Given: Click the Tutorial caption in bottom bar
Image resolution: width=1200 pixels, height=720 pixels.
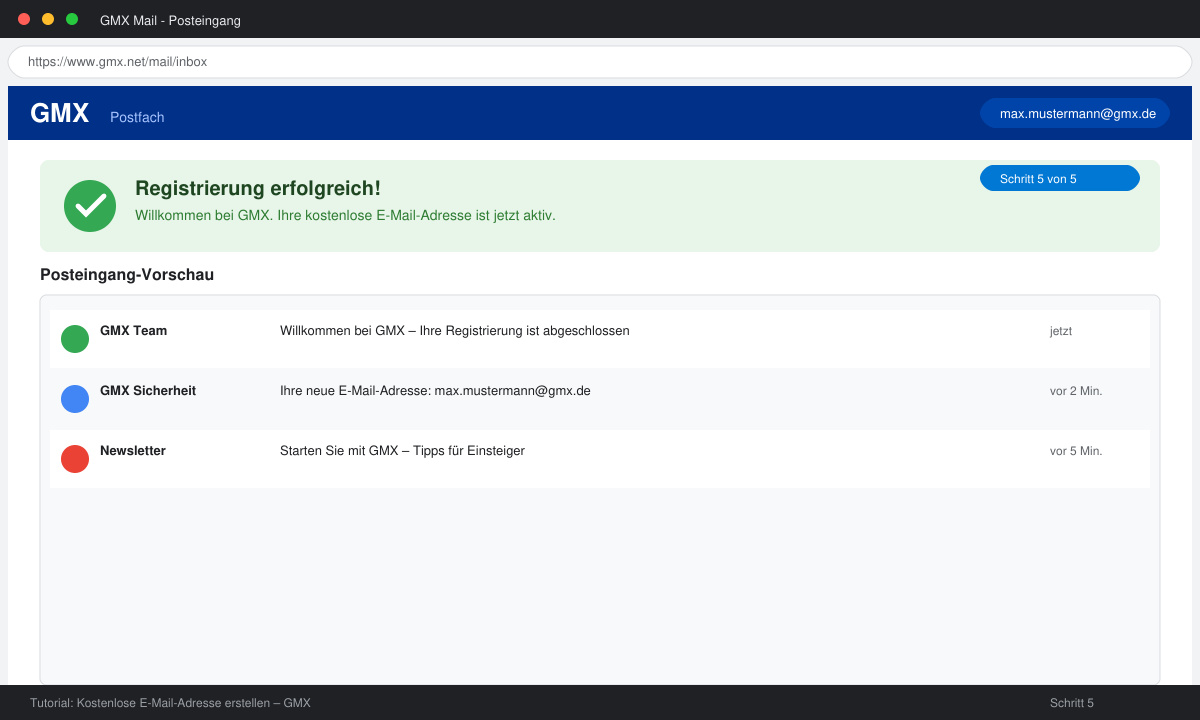Looking at the screenshot, I should pos(170,703).
